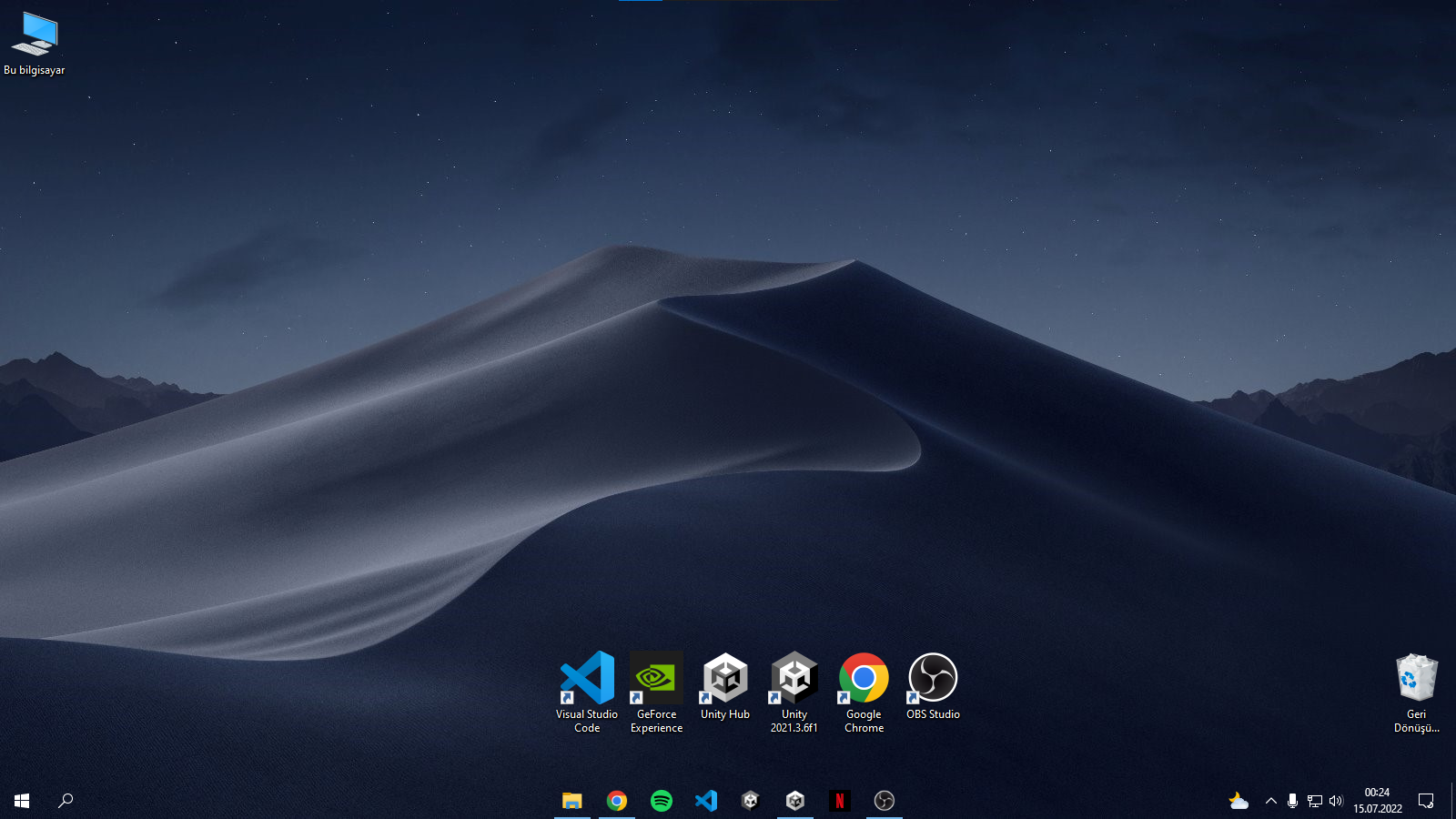Open the Windows Start menu
Image resolution: width=1456 pixels, height=819 pixels.
coord(22,801)
